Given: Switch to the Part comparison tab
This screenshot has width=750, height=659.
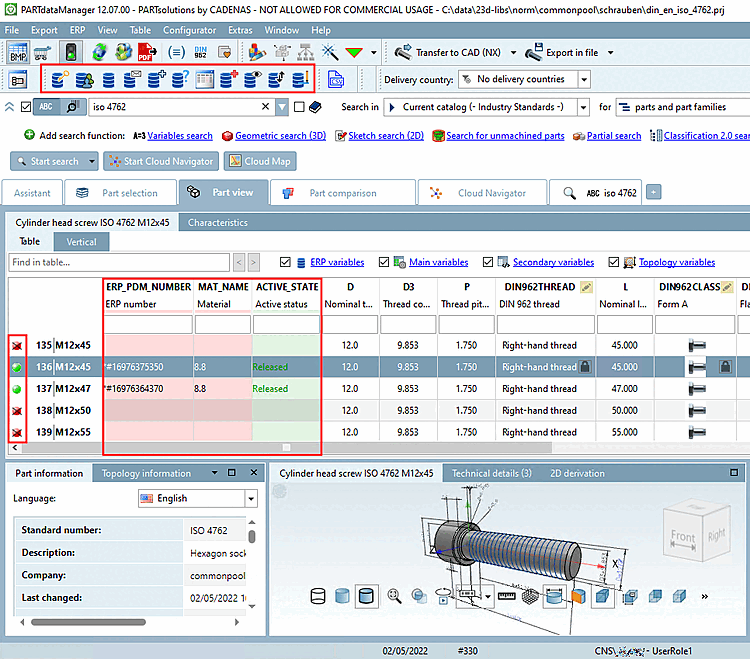Looking at the screenshot, I should coord(344,193).
